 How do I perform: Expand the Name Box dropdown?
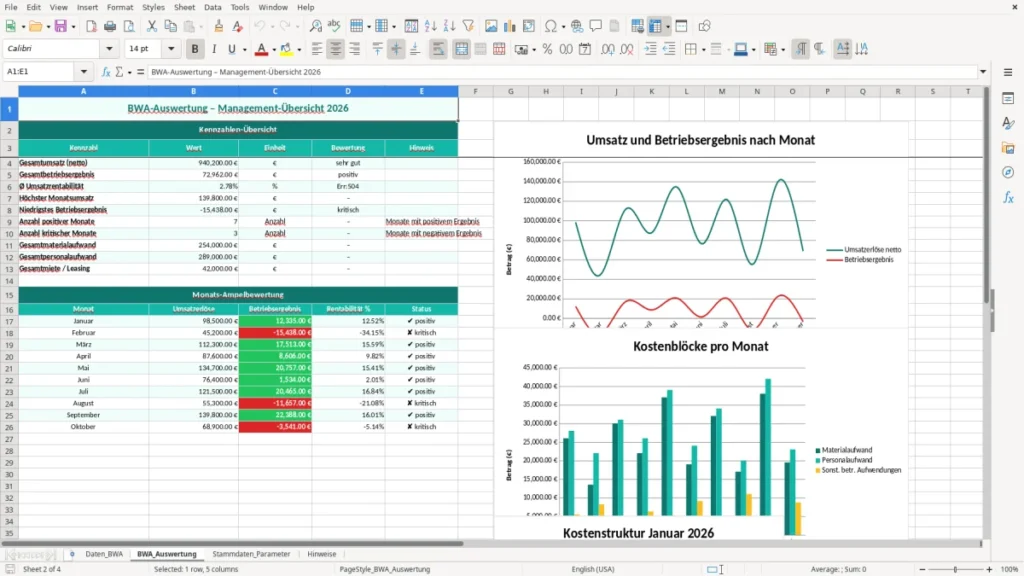click(x=84, y=72)
